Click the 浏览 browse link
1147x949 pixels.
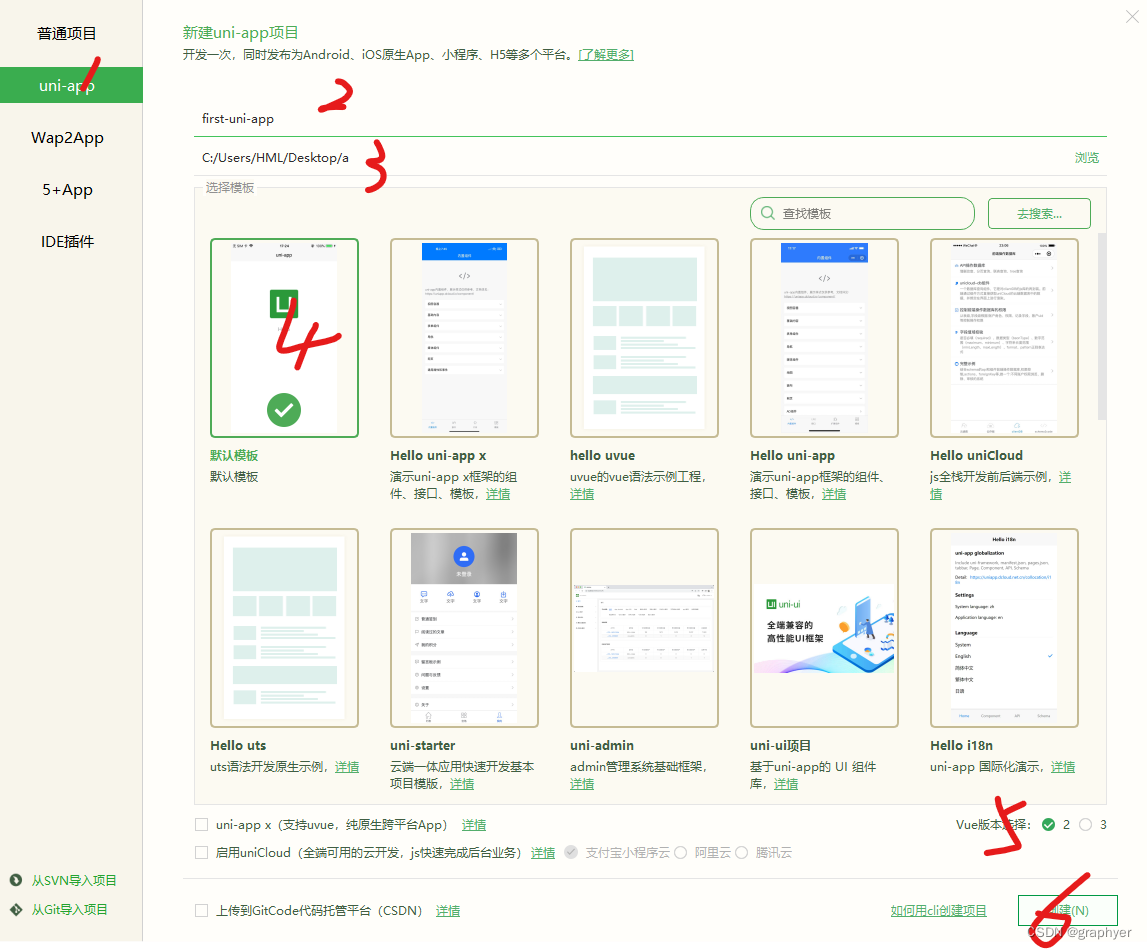[x=1086, y=158]
